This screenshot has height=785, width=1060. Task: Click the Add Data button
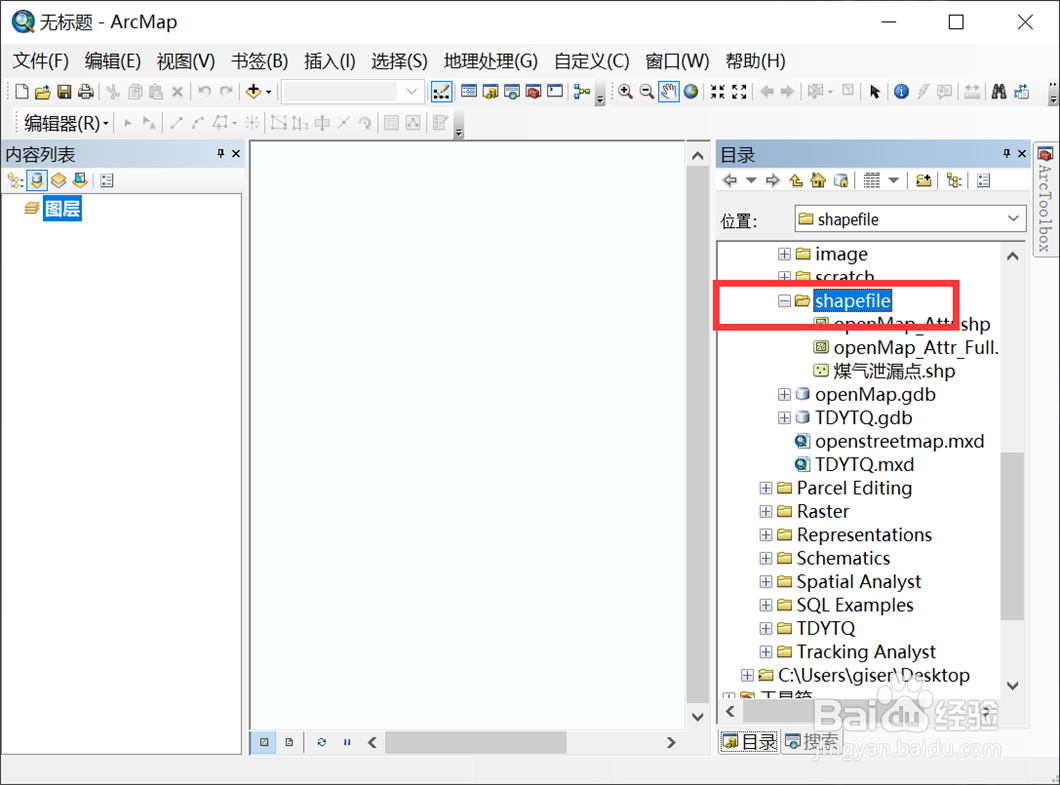[254, 91]
